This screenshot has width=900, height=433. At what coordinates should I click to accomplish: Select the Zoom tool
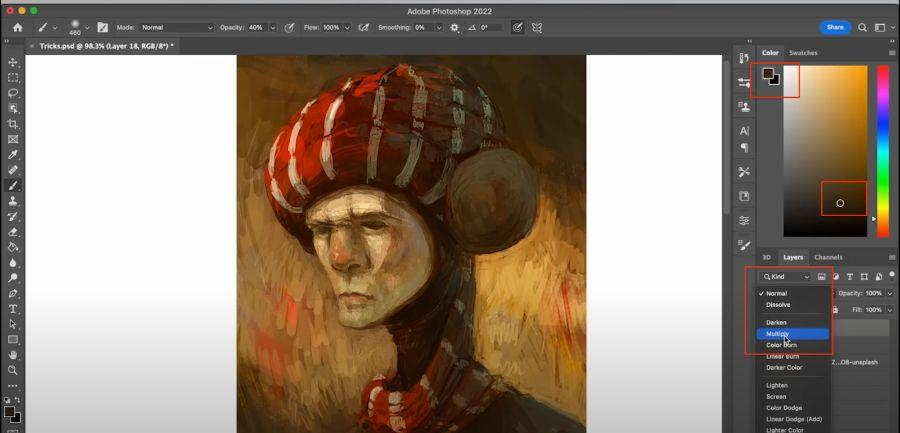[x=13, y=370]
